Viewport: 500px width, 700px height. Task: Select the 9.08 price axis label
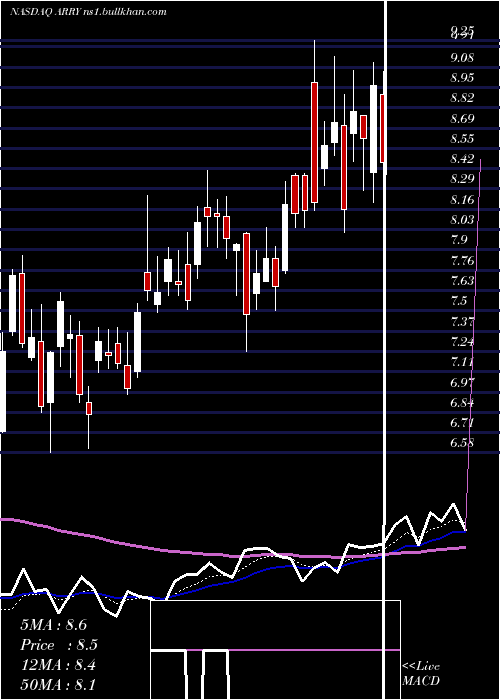point(462,58)
